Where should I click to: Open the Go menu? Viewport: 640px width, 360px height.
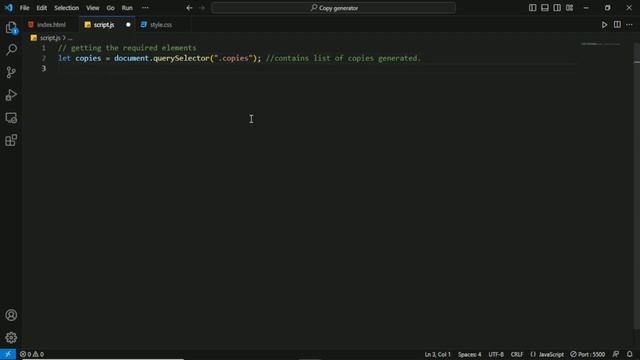click(111, 8)
